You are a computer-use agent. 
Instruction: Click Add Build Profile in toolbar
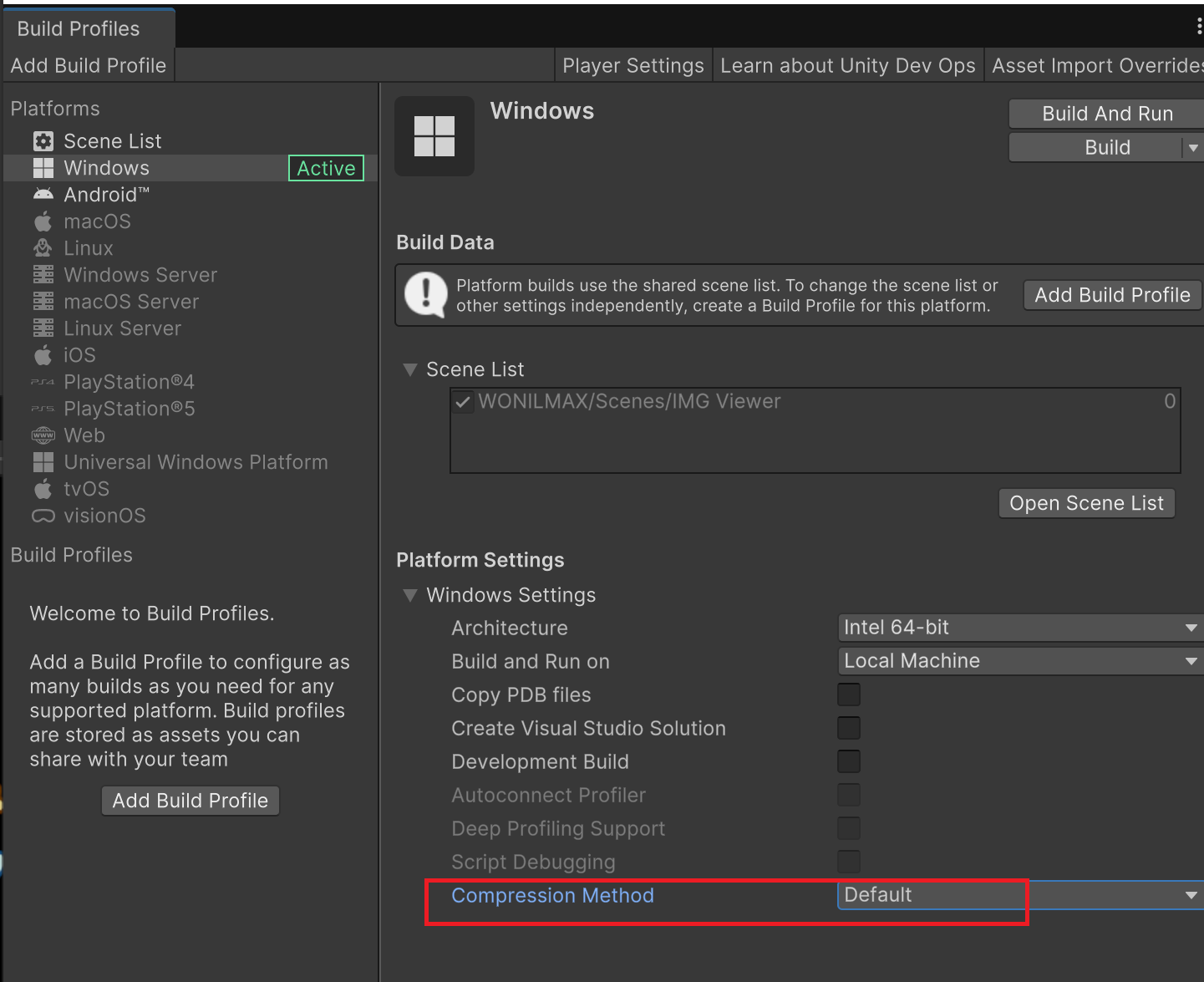[x=89, y=66]
